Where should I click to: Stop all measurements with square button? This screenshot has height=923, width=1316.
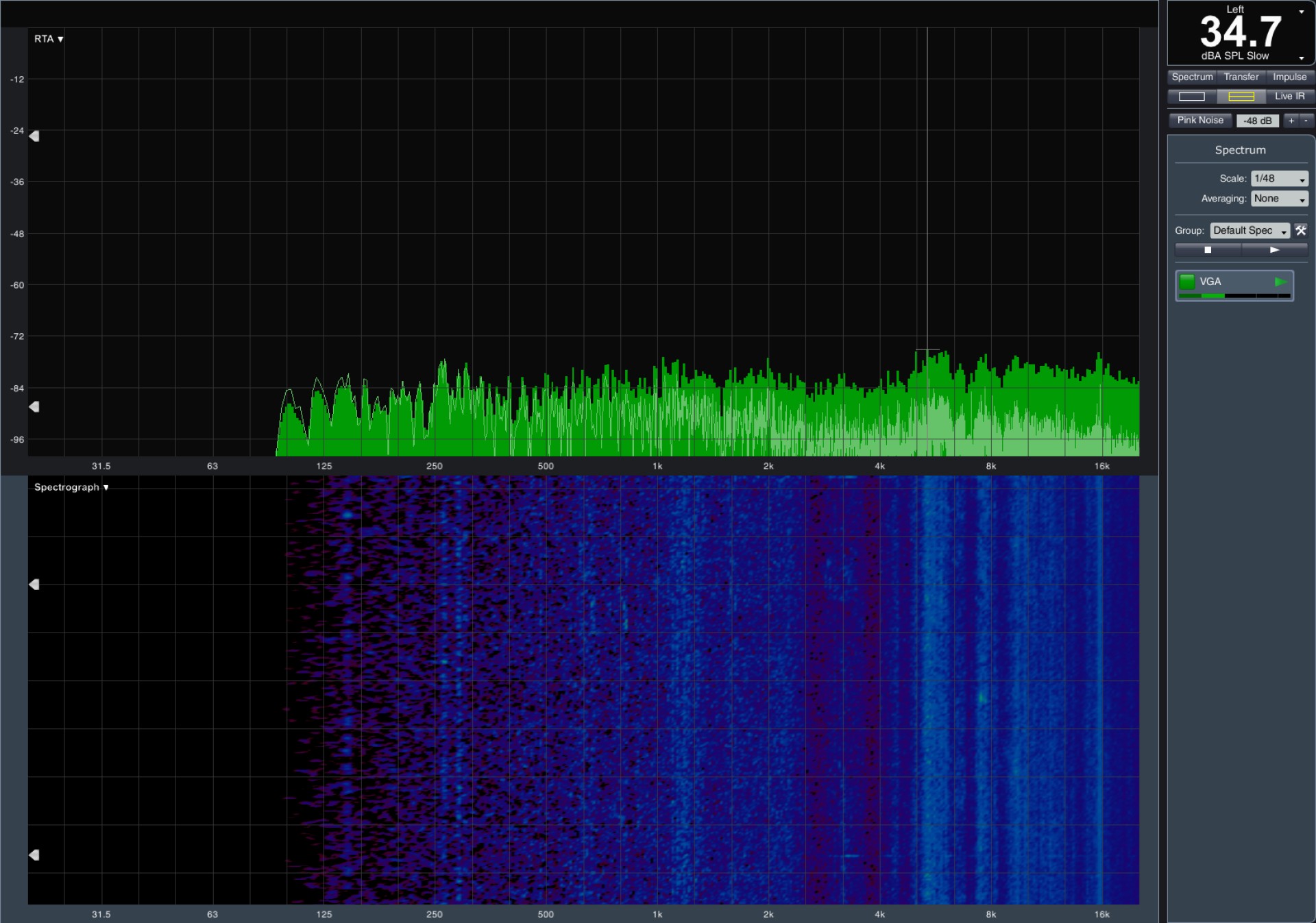point(1208,250)
